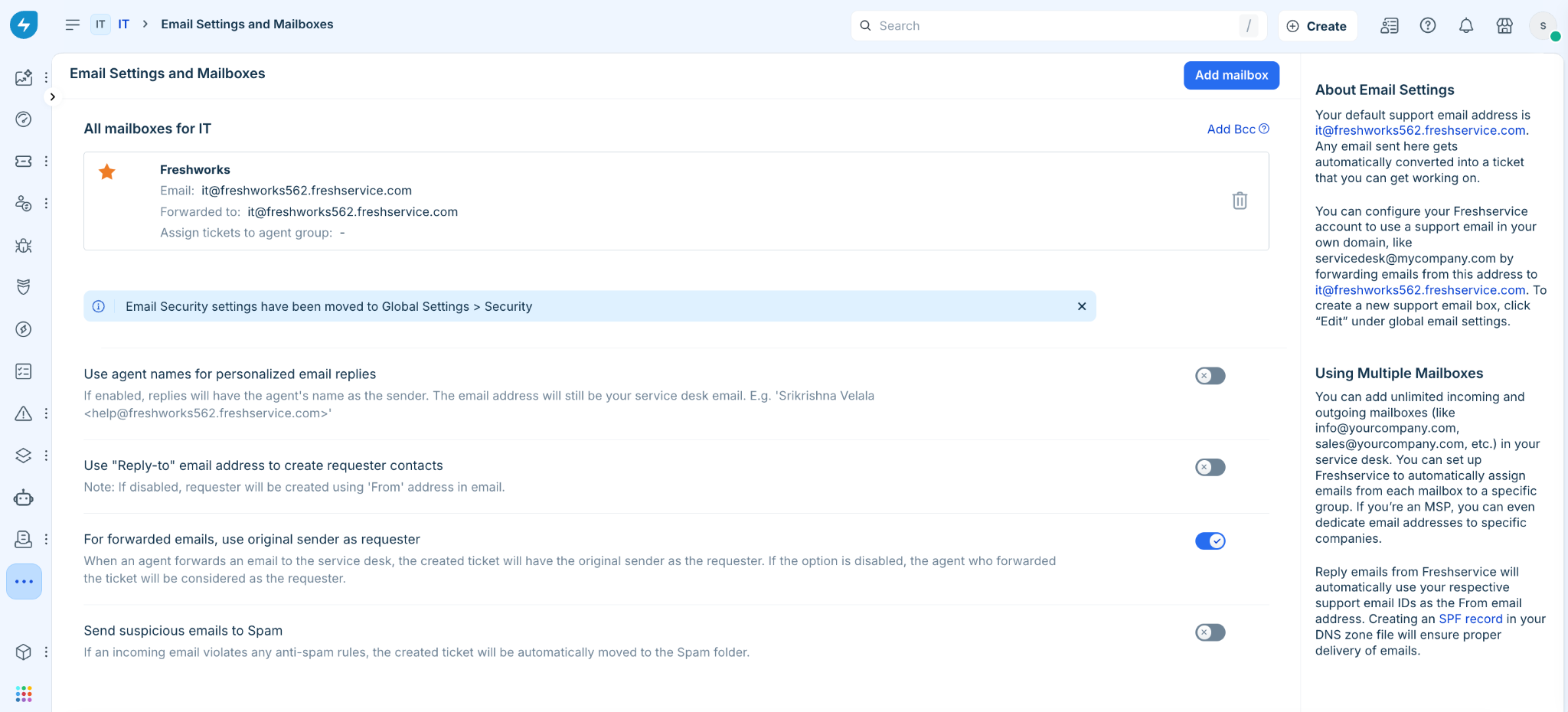Screen dimensions: 1568x712
Task: Click the info icon in security banner
Action: tap(99, 306)
